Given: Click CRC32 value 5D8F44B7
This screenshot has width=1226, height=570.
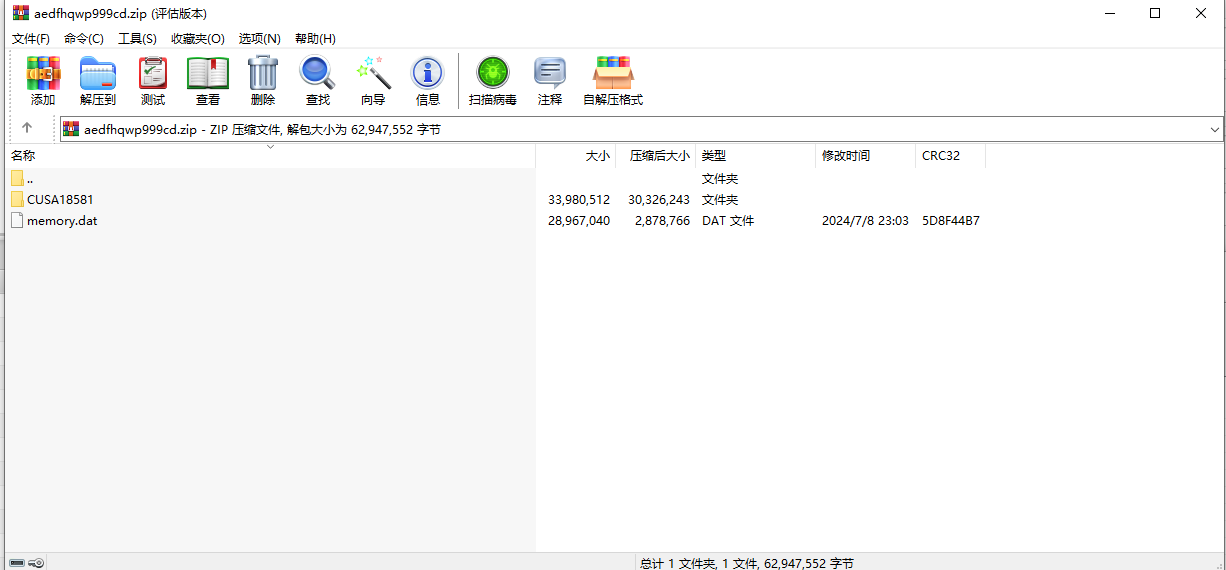Looking at the screenshot, I should [x=951, y=221].
